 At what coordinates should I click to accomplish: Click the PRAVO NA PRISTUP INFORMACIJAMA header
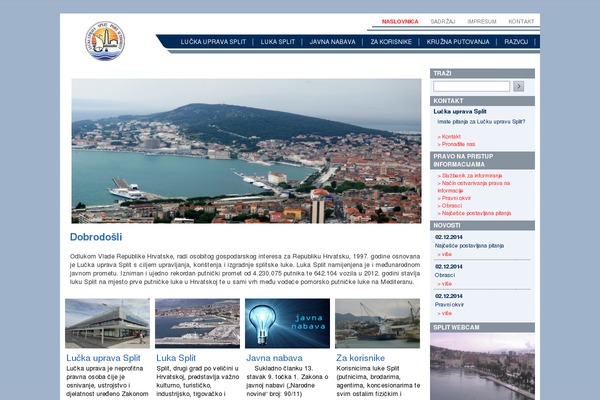point(483,160)
